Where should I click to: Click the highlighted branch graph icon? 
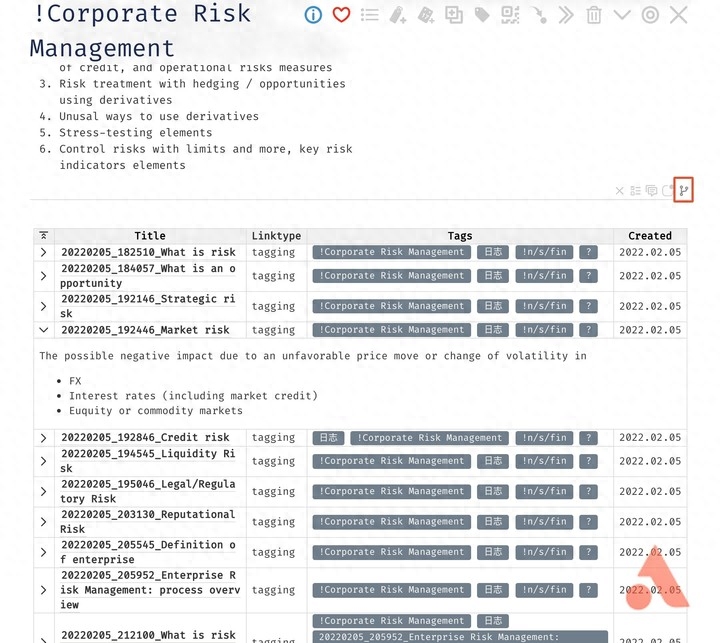pyautogui.click(x=684, y=190)
